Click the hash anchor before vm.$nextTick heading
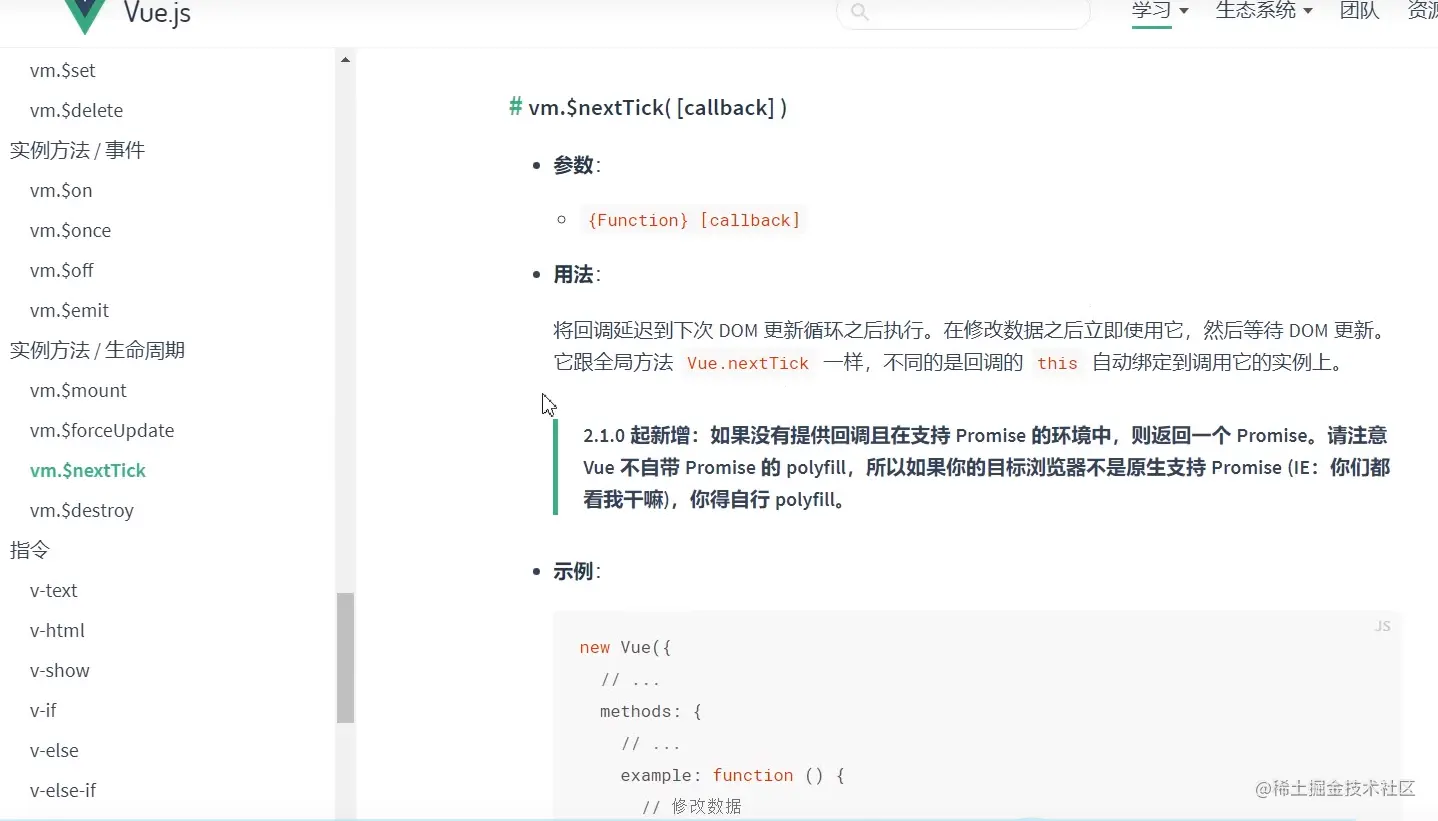The image size is (1438, 821). (516, 107)
